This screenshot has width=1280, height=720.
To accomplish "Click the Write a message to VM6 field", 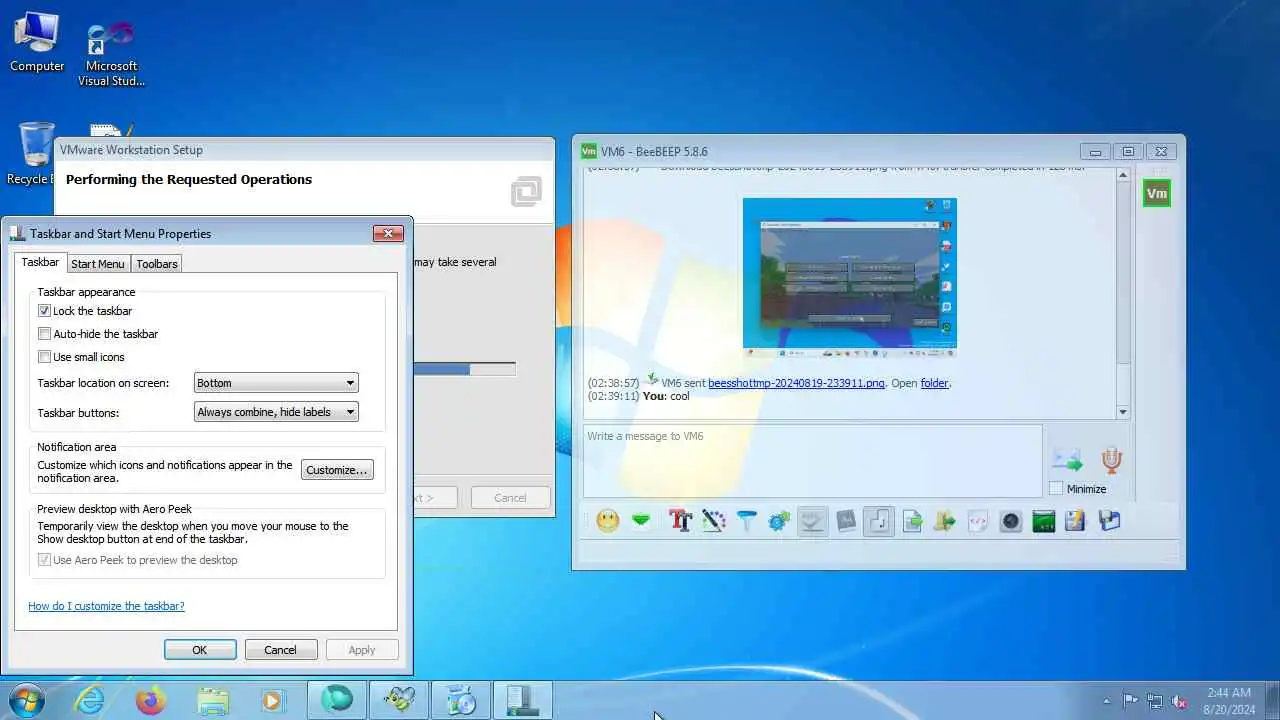I will pyautogui.click(x=813, y=461).
